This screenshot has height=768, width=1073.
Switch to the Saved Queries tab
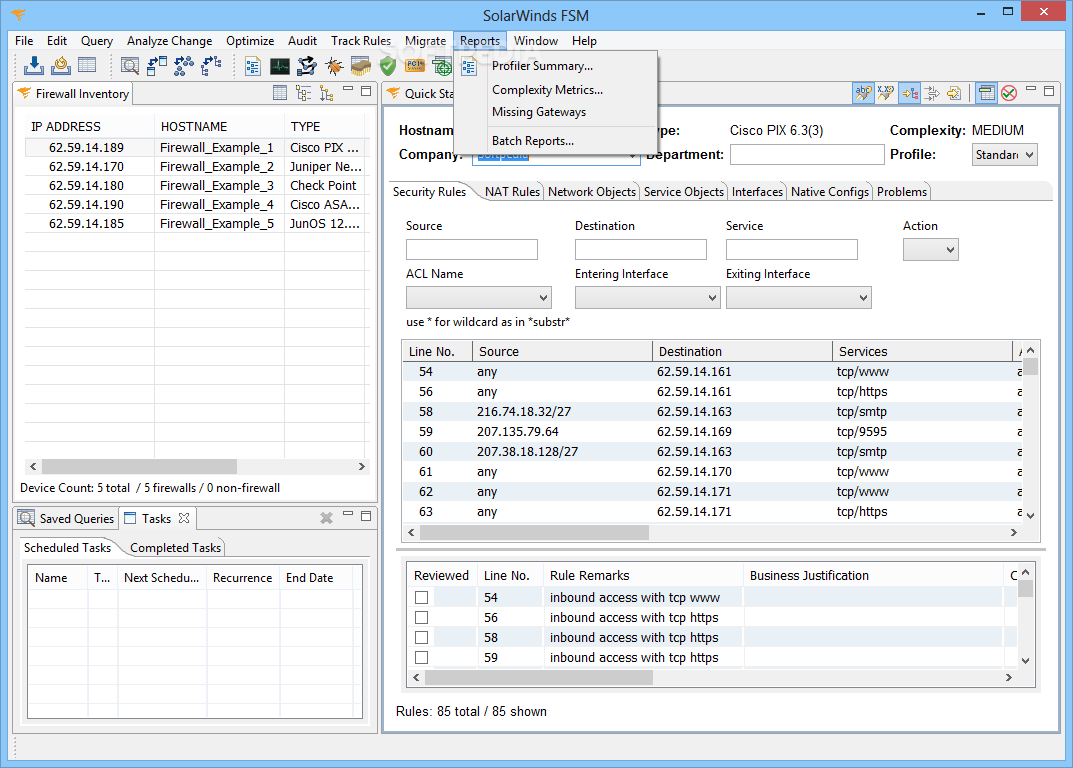[66, 519]
